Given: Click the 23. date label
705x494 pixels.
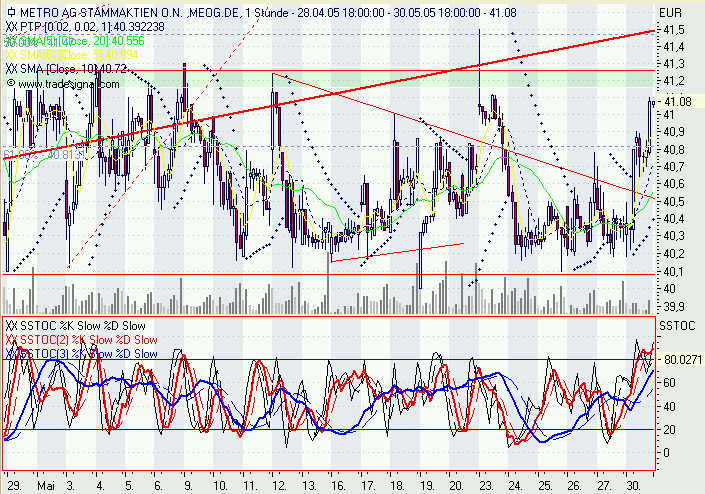Looking at the screenshot, I should coord(486,486).
